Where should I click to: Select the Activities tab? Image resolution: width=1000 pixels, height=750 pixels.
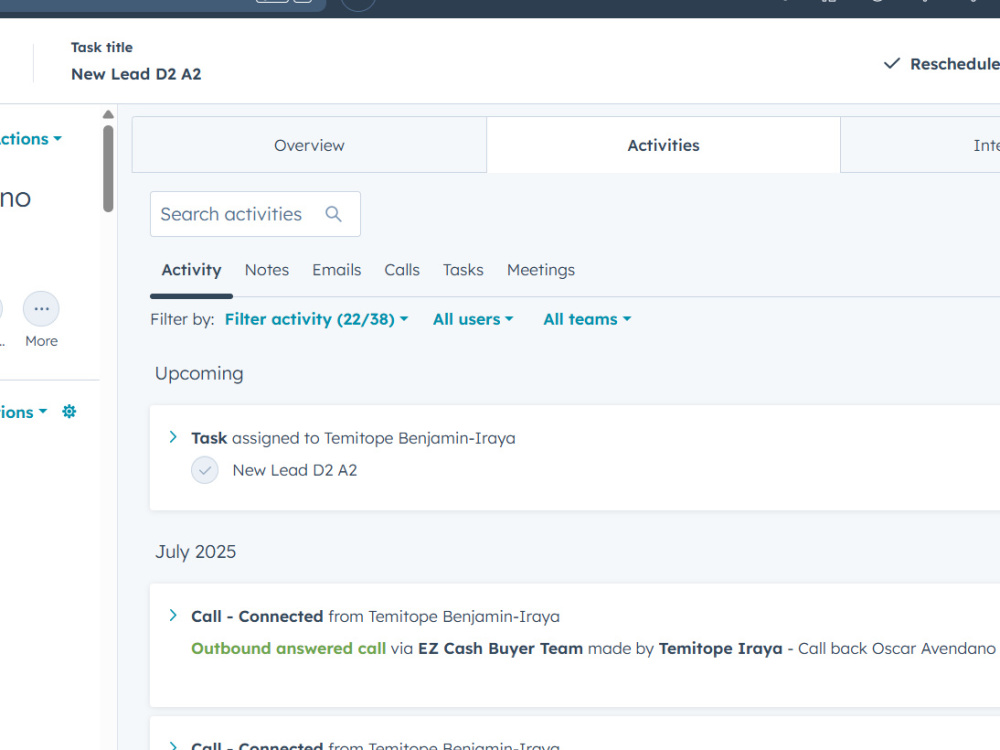663,145
